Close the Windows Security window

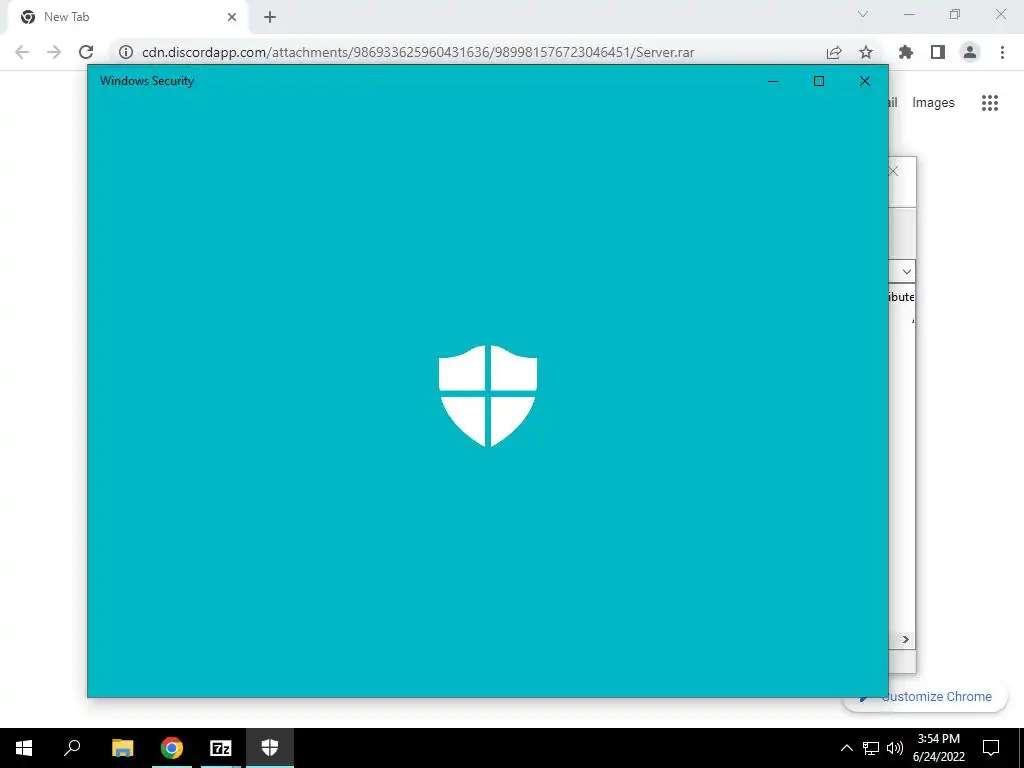[865, 81]
